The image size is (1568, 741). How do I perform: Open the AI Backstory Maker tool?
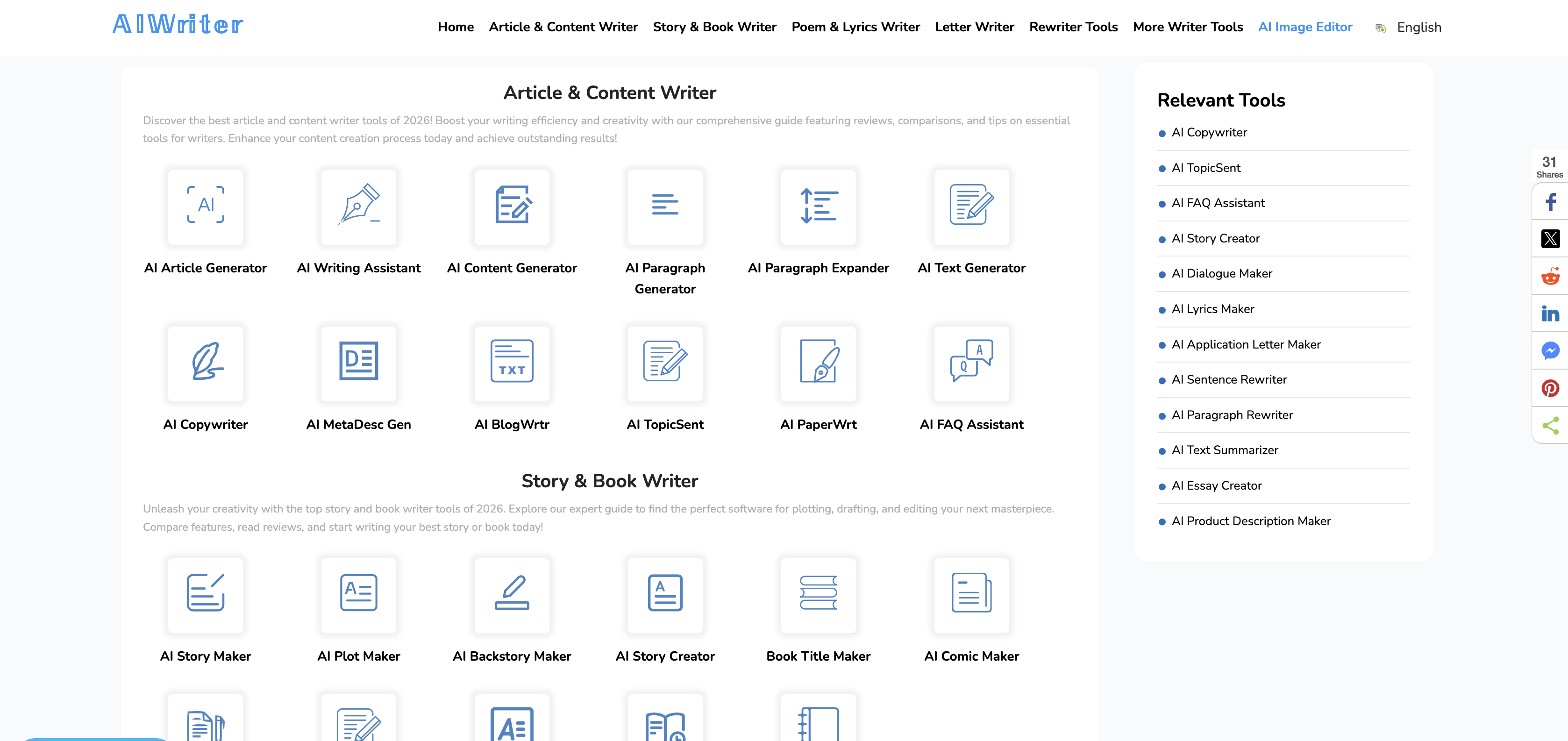pos(512,596)
